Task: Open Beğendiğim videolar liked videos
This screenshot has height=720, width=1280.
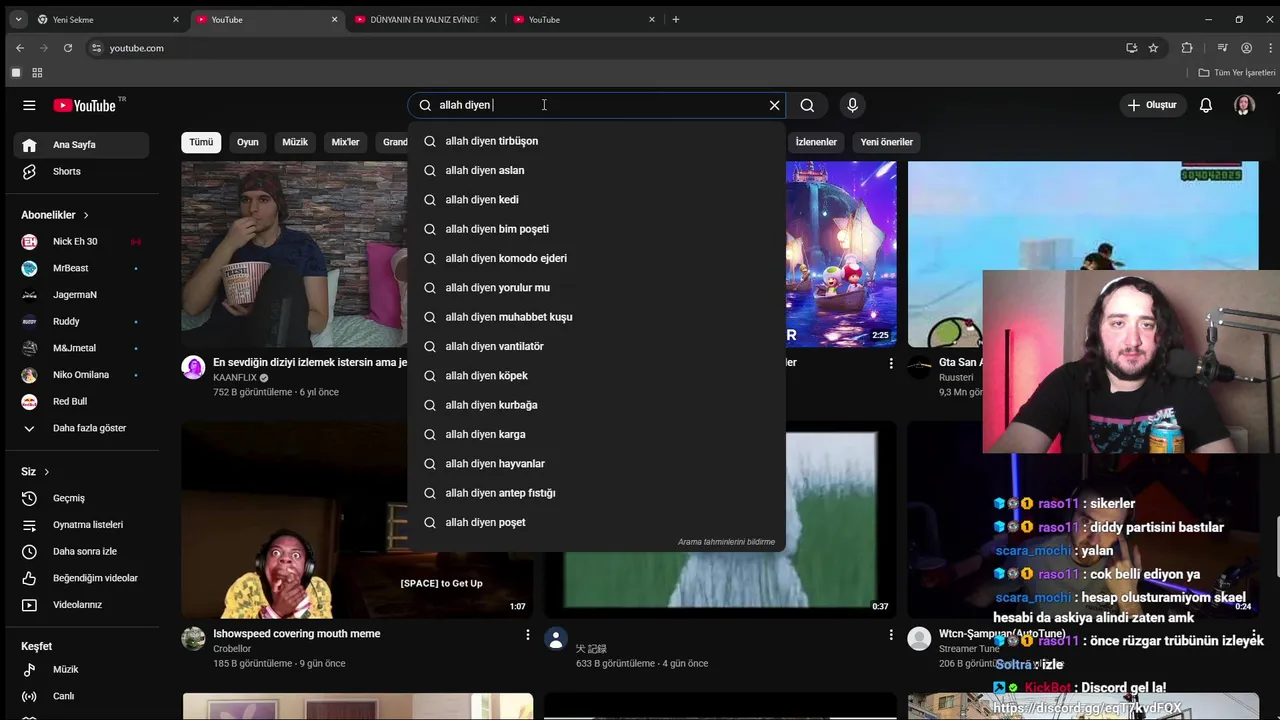Action: coord(81,578)
